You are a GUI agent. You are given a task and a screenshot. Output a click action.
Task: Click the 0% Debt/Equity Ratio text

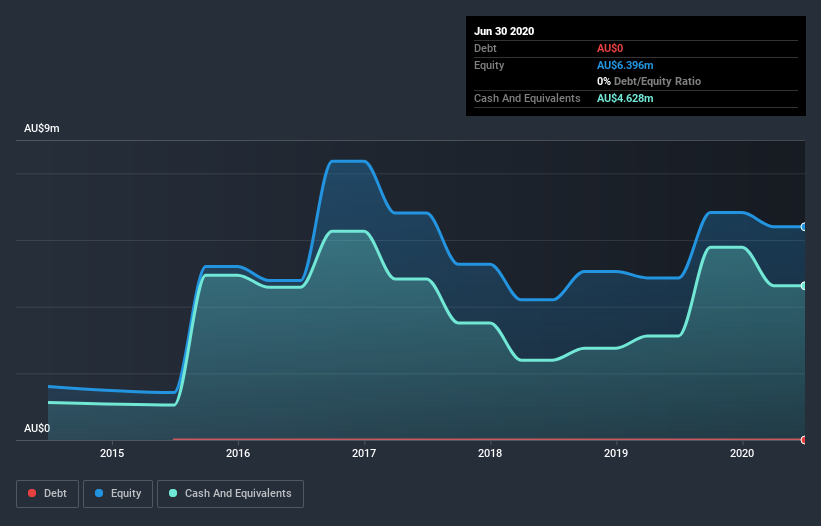[649, 82]
